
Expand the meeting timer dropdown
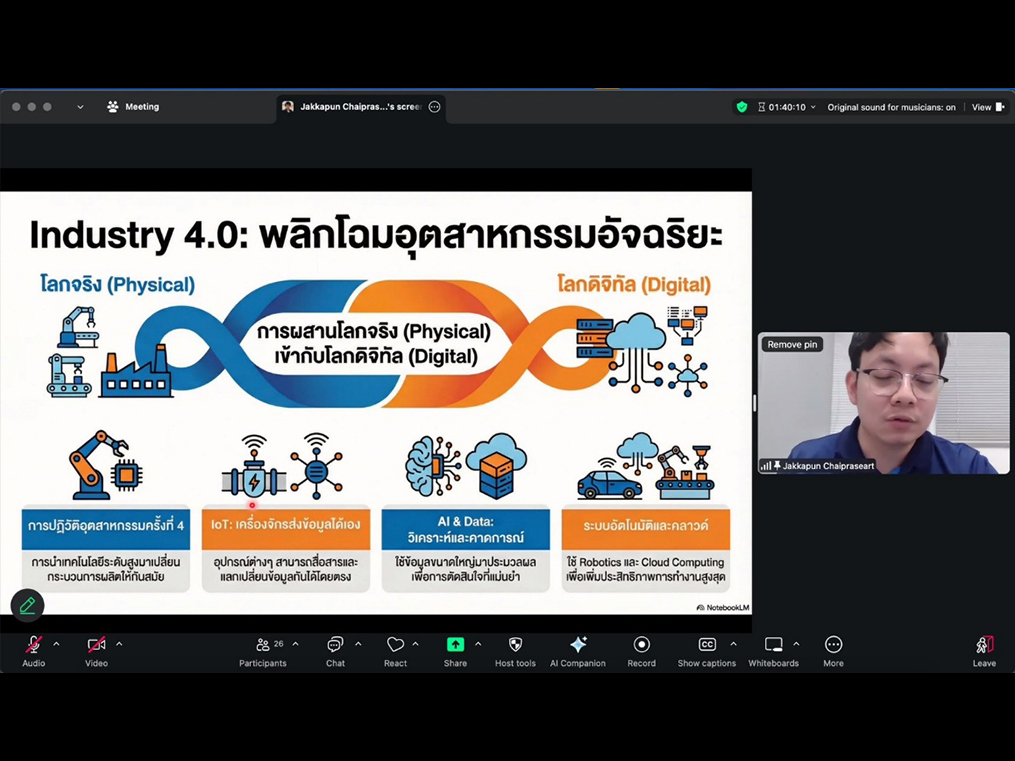(x=813, y=107)
